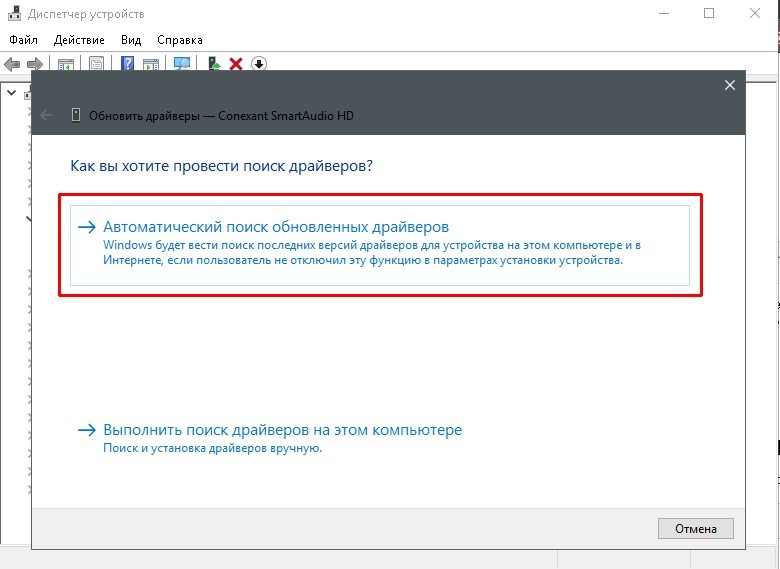The height and width of the screenshot is (569, 780).
Task: Open the Файл menu
Action: 23,40
